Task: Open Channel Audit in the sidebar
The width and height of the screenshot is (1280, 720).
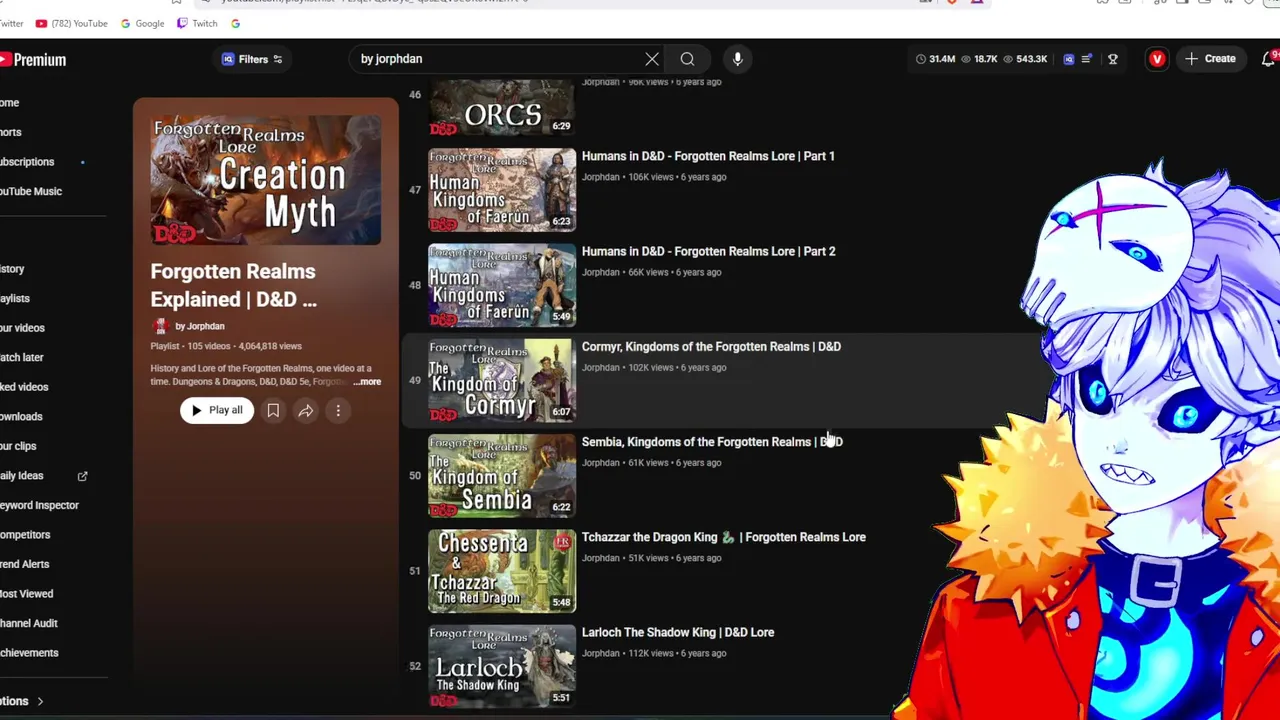Action: [29, 623]
